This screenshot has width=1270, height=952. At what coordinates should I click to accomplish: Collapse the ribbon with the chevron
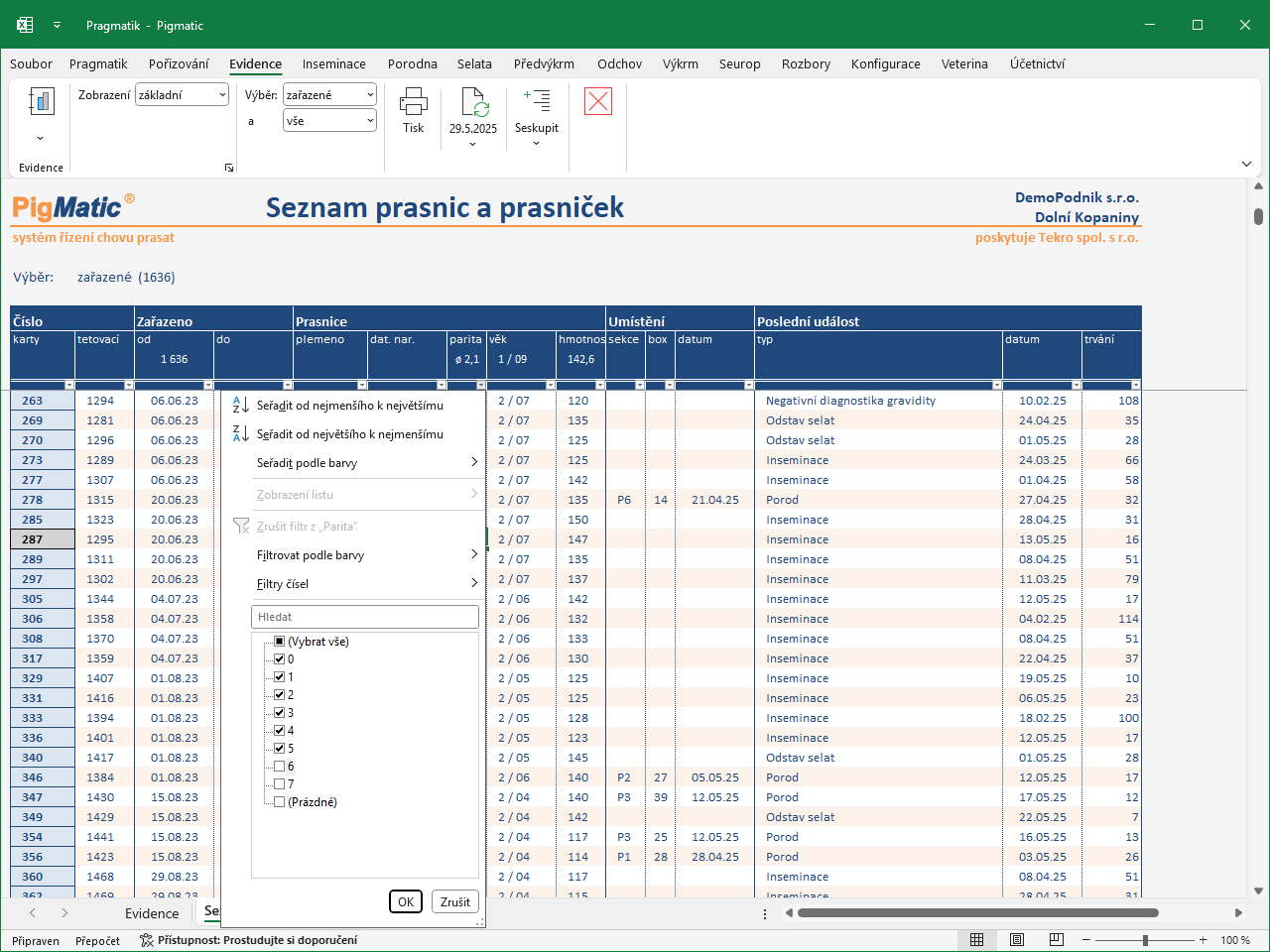[1246, 164]
